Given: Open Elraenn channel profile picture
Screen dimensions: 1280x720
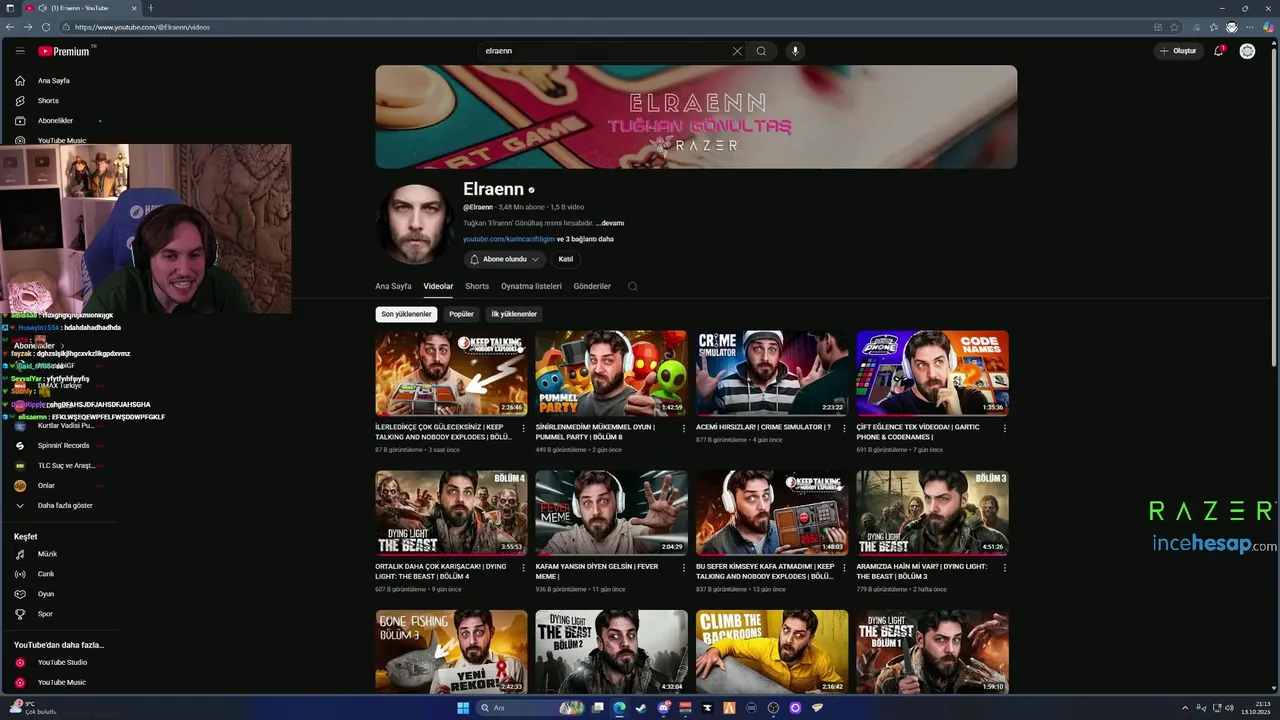Looking at the screenshot, I should pyautogui.click(x=414, y=221).
